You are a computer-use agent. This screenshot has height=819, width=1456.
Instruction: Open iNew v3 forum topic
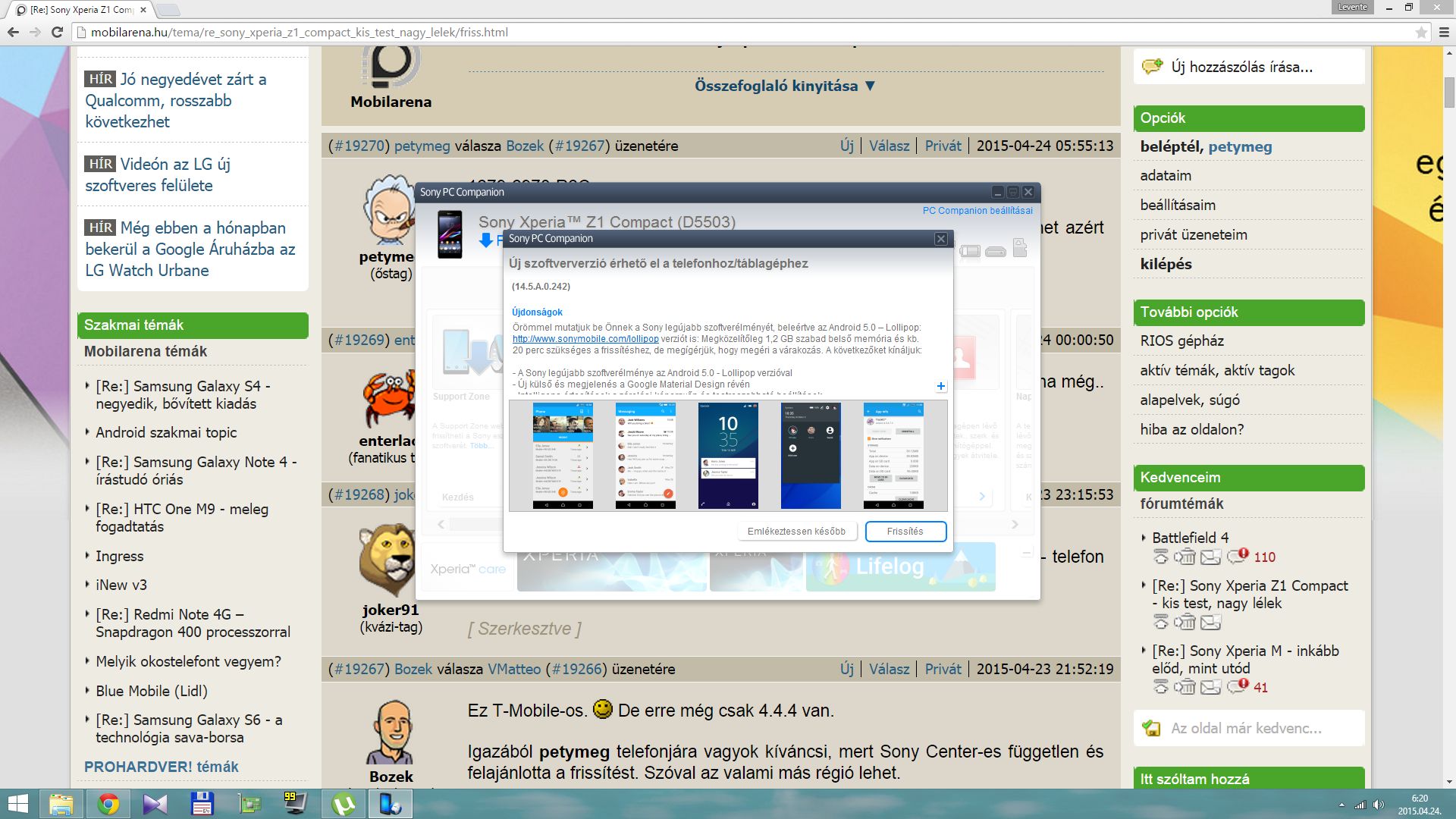pyautogui.click(x=121, y=585)
